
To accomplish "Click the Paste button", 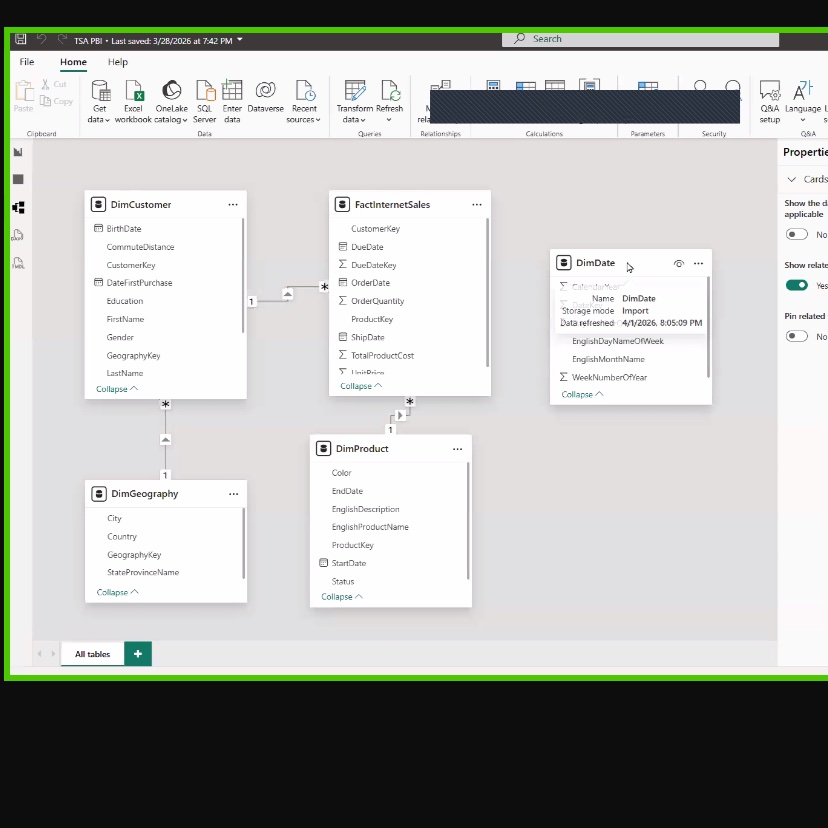I will (x=23, y=96).
